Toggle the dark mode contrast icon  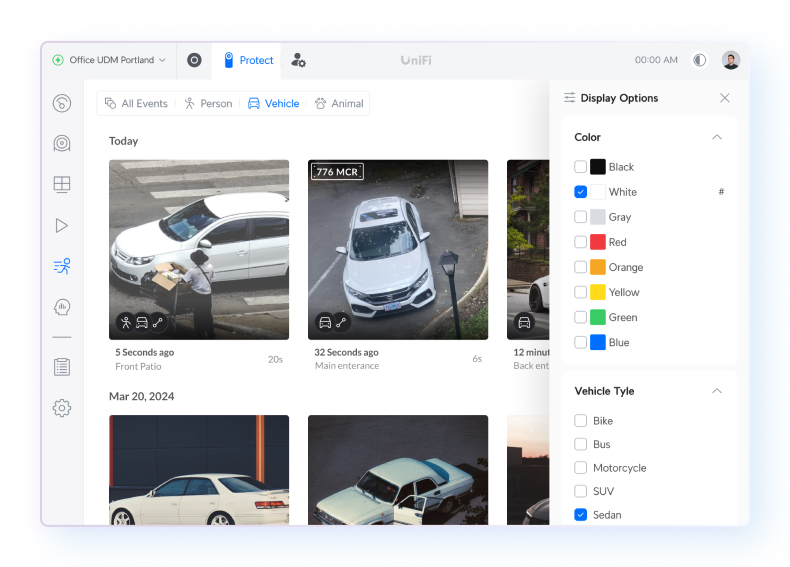point(699,60)
